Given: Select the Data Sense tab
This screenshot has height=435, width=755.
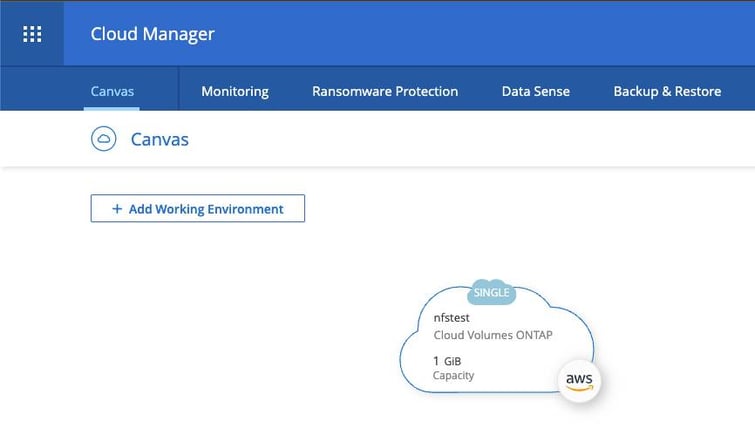Looking at the screenshot, I should pos(535,91).
